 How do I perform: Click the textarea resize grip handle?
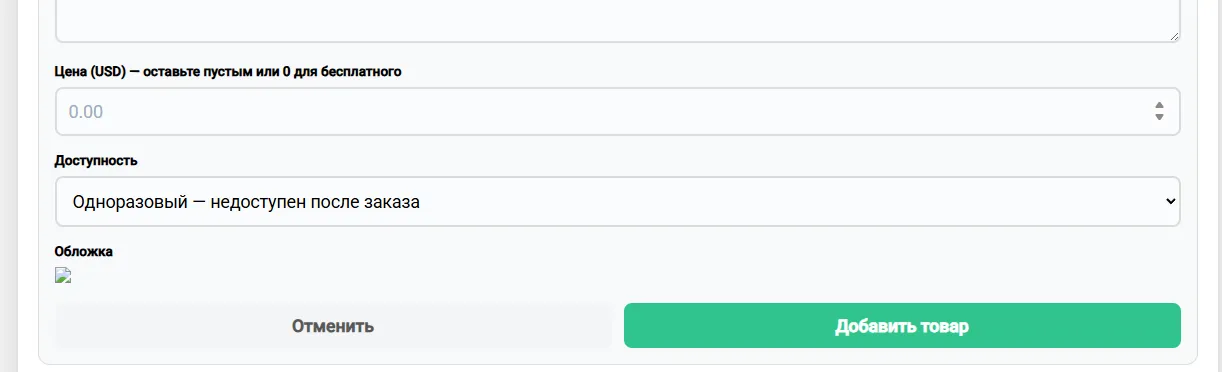(1172, 35)
